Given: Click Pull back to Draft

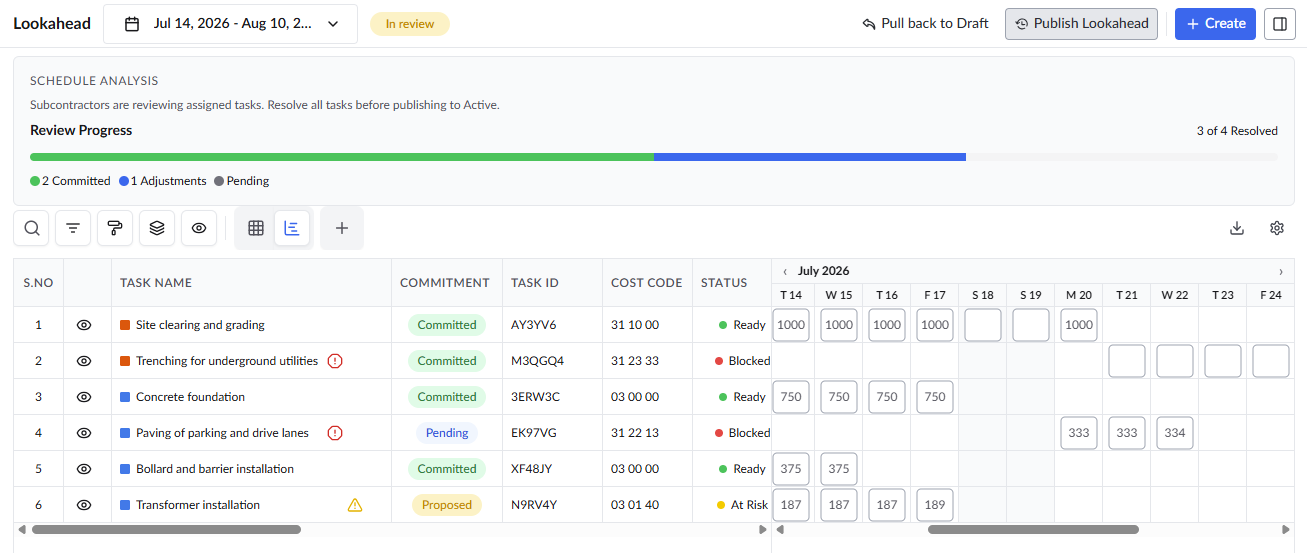Looking at the screenshot, I should point(925,24).
